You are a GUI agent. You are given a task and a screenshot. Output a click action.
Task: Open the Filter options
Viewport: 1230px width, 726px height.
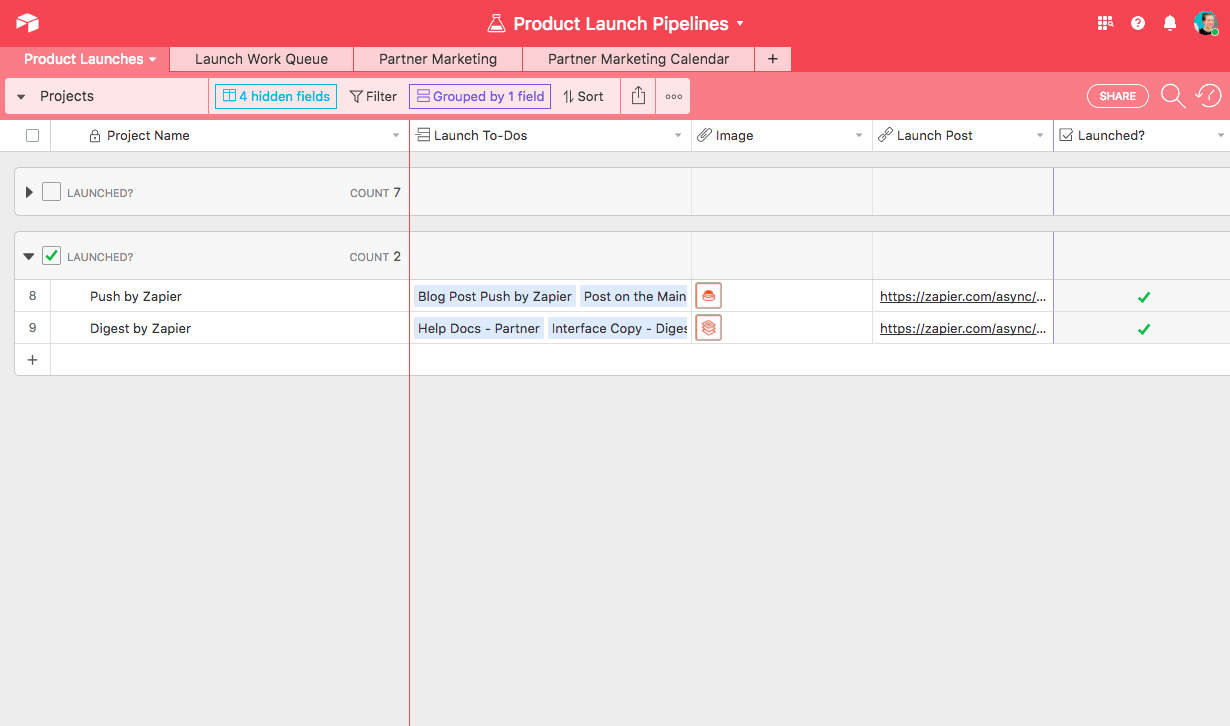coord(373,96)
